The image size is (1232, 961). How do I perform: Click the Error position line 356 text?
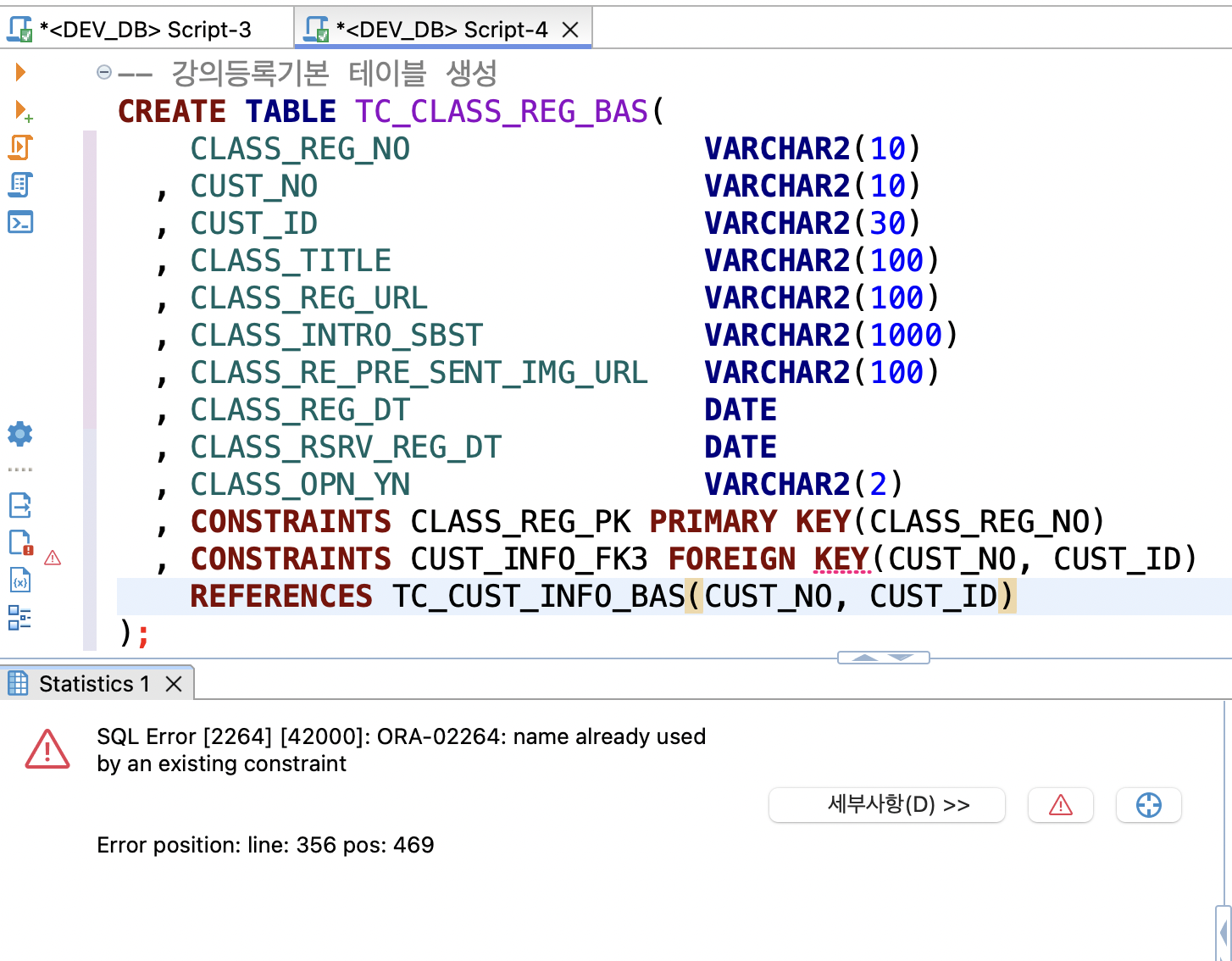click(x=265, y=845)
